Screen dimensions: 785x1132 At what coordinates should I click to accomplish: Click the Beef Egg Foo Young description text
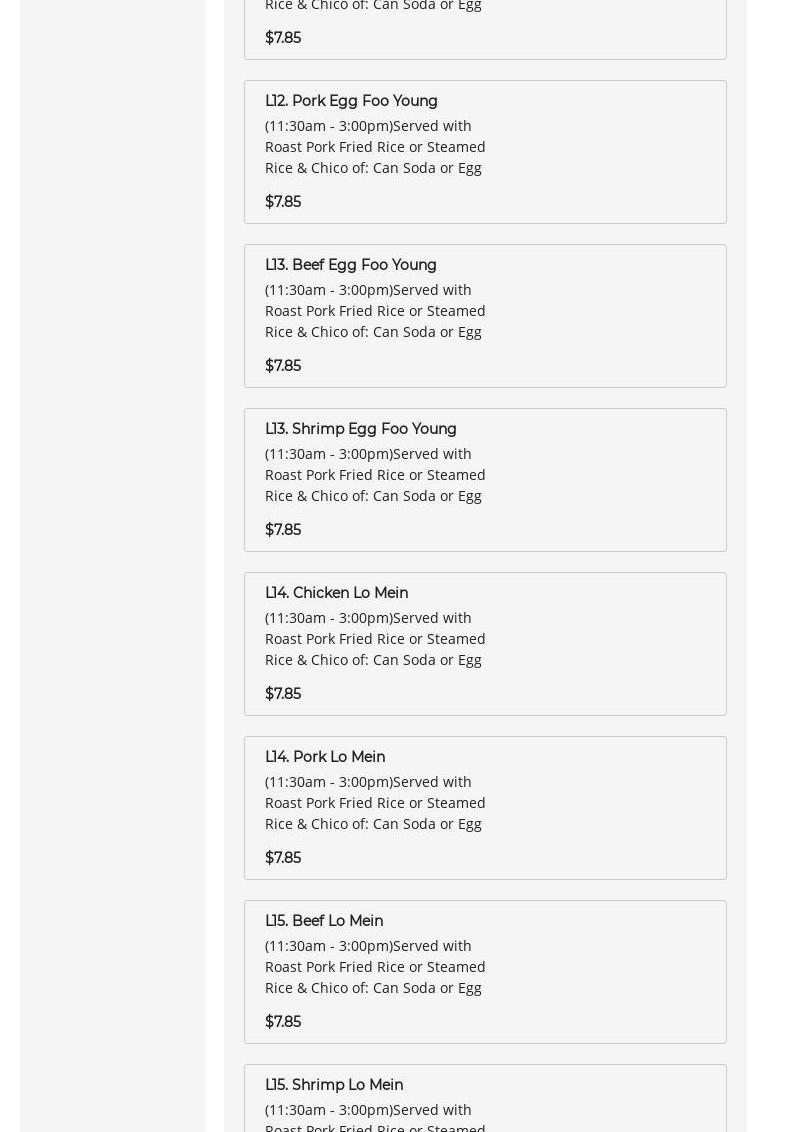(x=375, y=311)
